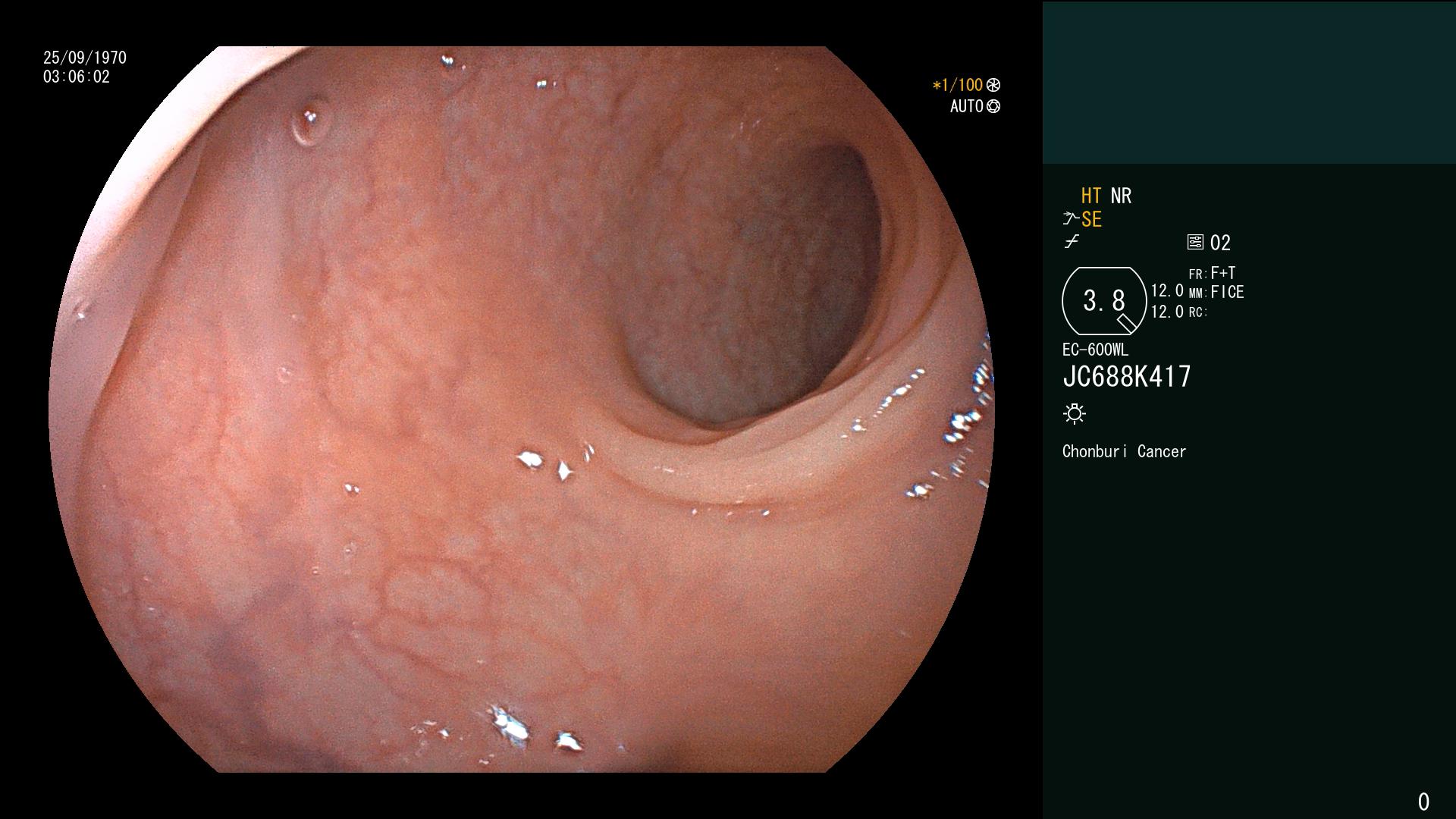Viewport: 1456px width, 819px height.
Task: Click the FR: F+T setting
Action: coord(1213,273)
